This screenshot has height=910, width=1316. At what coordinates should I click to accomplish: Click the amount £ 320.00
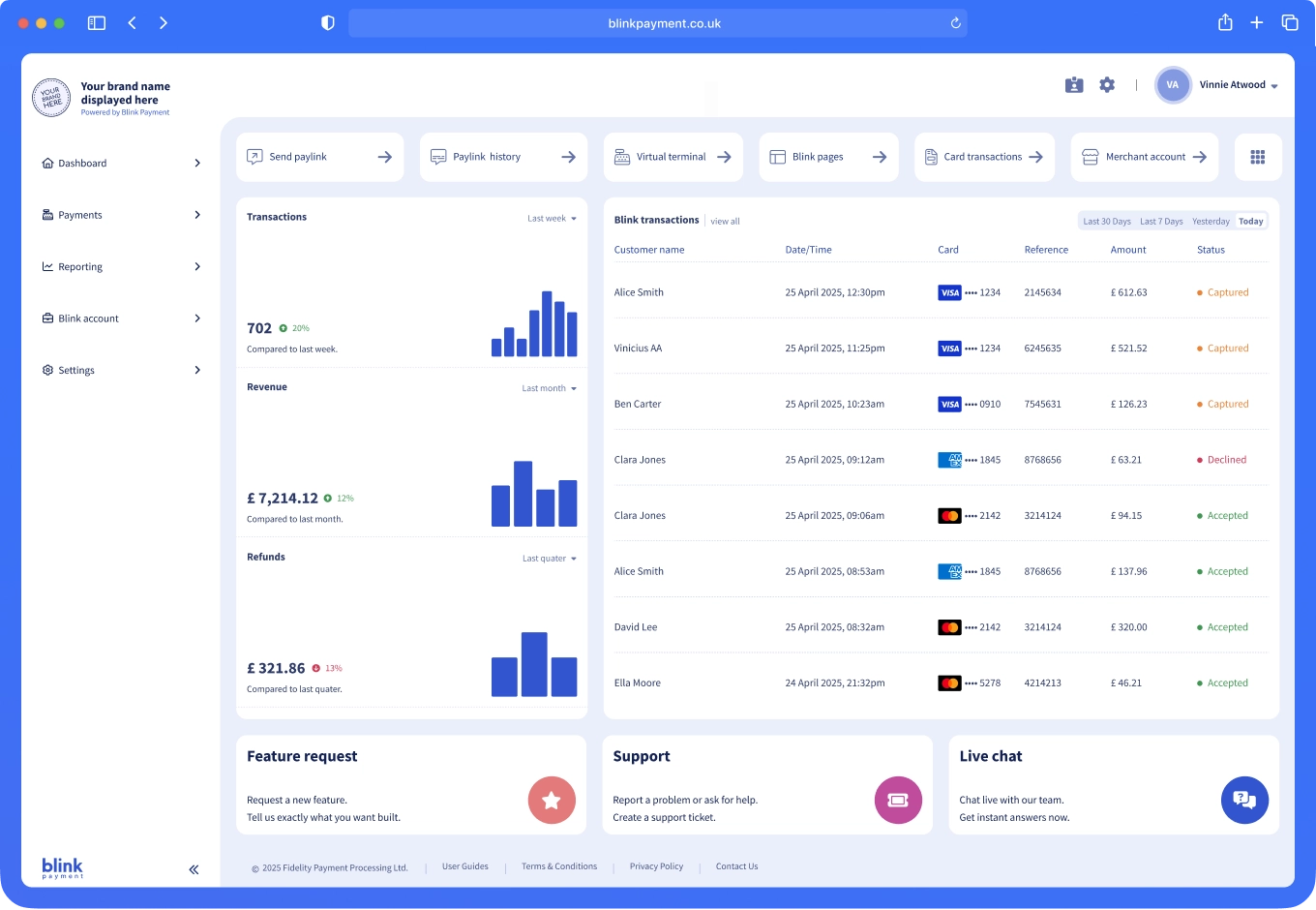pyautogui.click(x=1129, y=628)
